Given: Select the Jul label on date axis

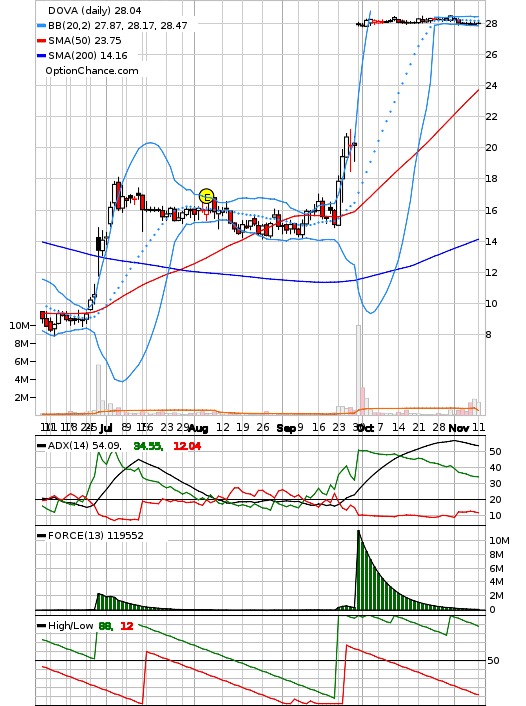Looking at the screenshot, I should pos(105,428).
